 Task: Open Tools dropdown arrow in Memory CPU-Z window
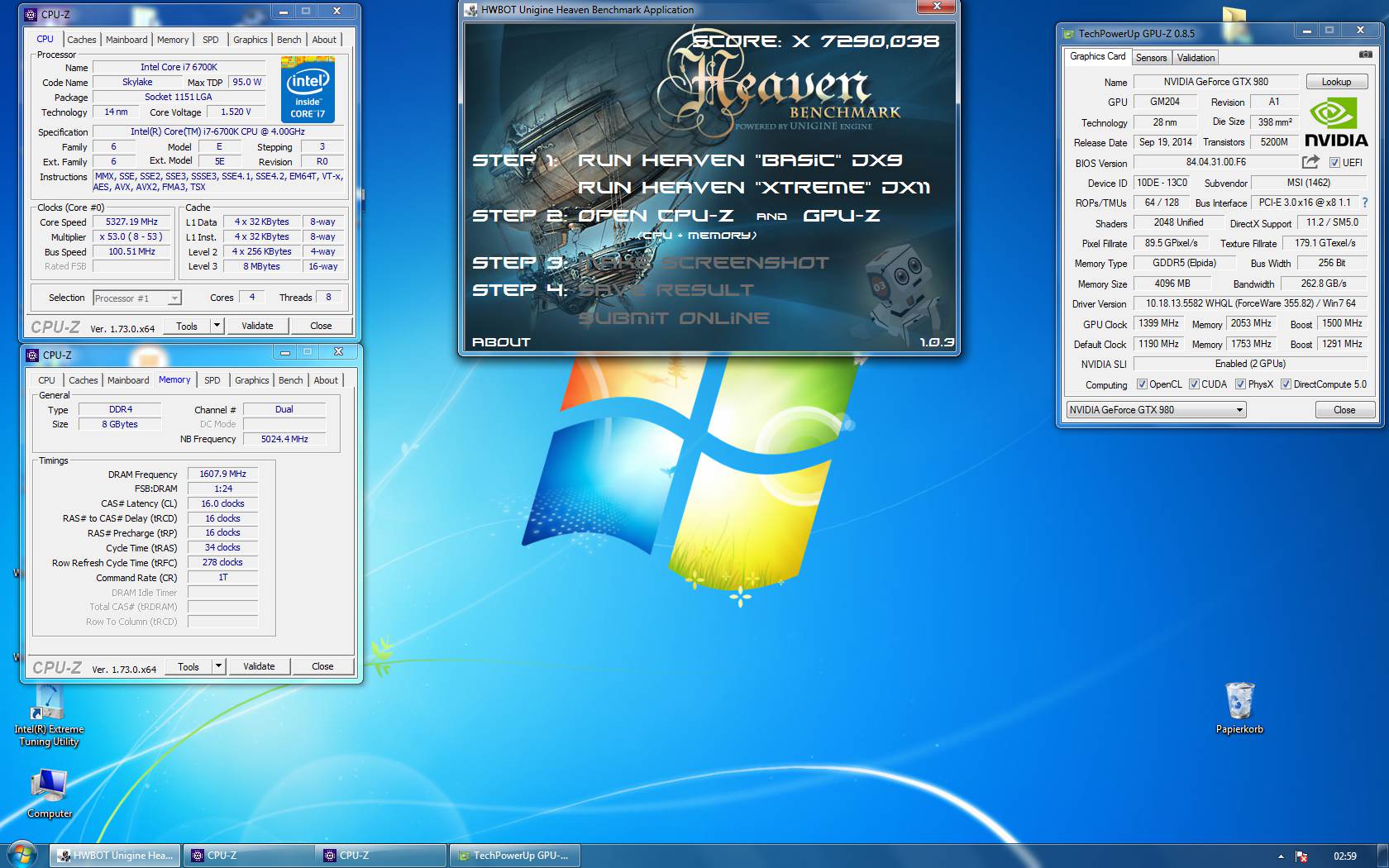pos(218,666)
